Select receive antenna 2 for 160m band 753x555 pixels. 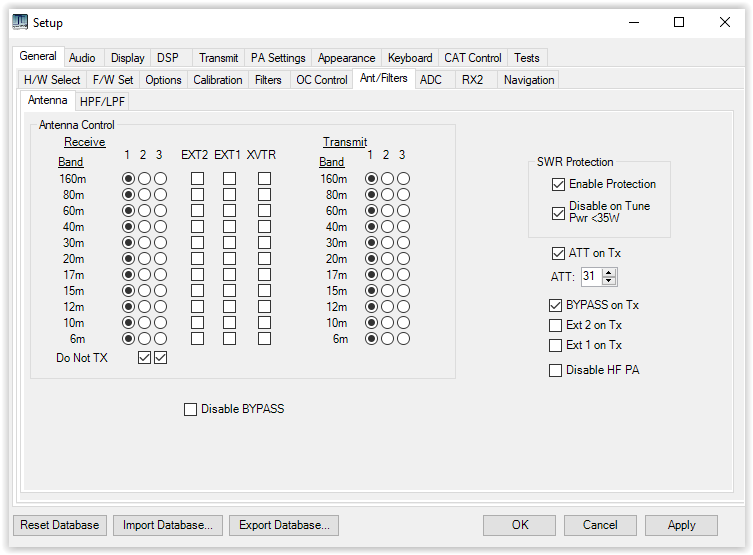coord(143,179)
